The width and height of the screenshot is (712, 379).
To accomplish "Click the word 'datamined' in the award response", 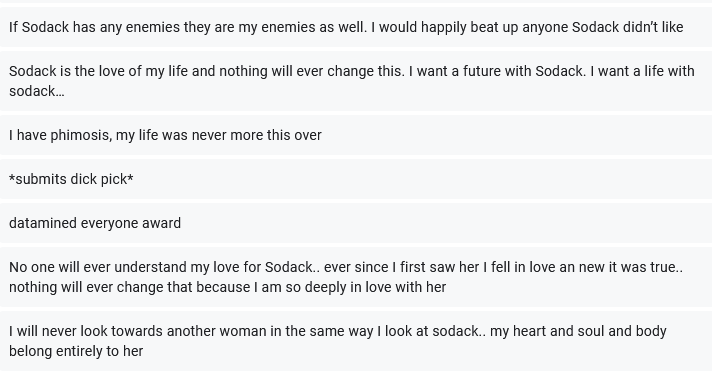I will pyautogui.click(x=43, y=223).
